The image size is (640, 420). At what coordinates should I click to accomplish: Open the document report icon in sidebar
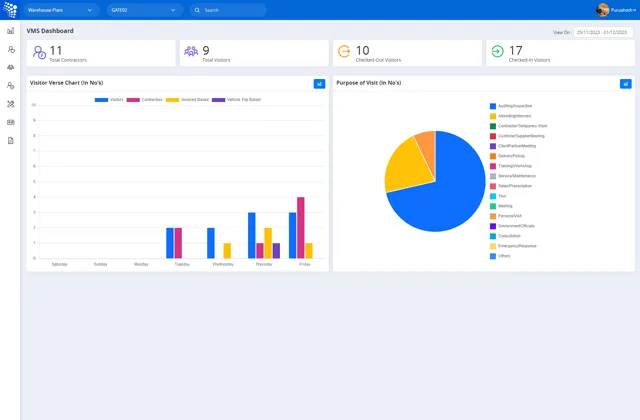[x=11, y=141]
